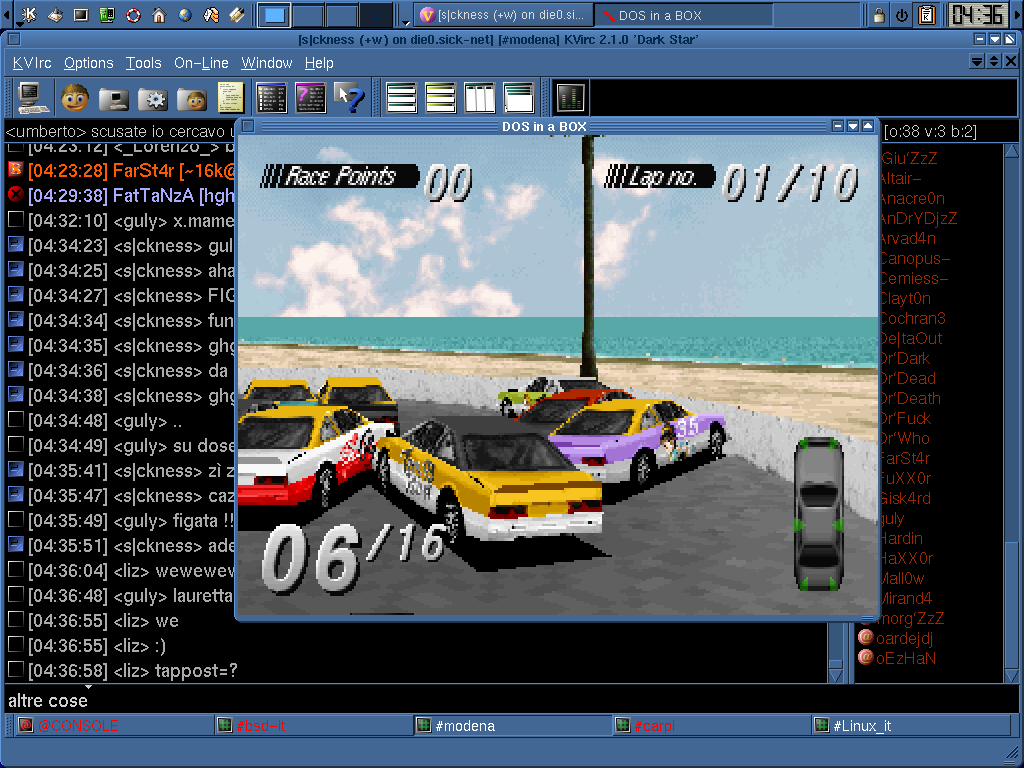This screenshot has height=768, width=1024.
Task: Click the folder with face toolbar icon
Action: tap(192, 98)
